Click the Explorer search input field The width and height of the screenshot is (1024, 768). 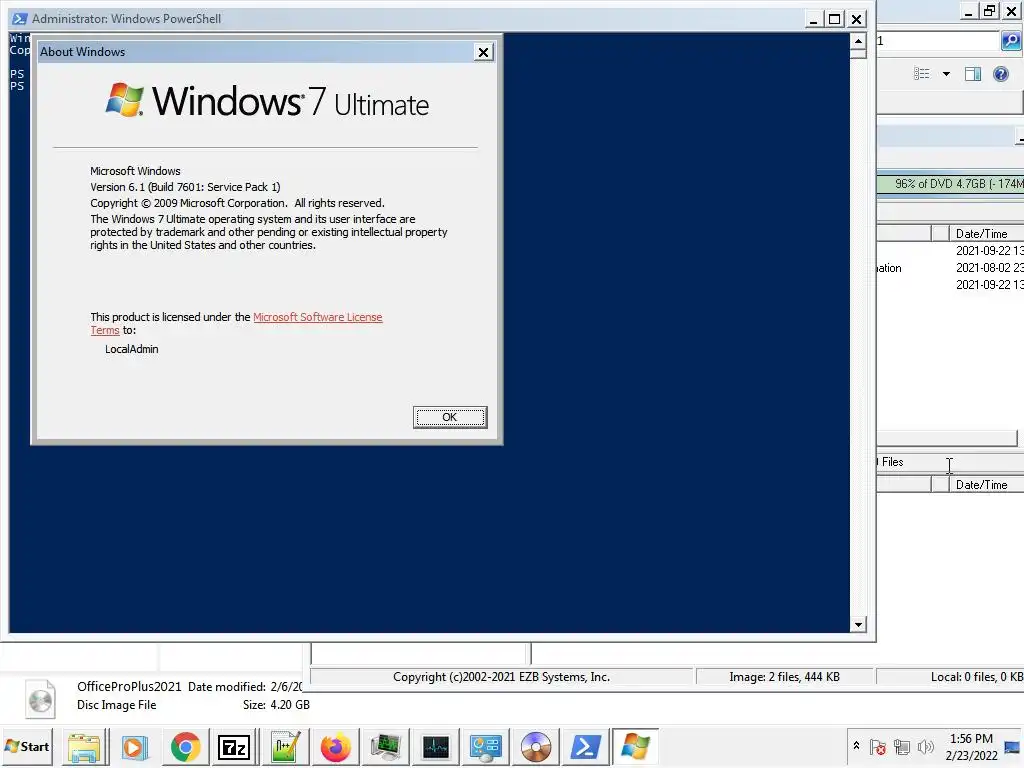[938, 41]
